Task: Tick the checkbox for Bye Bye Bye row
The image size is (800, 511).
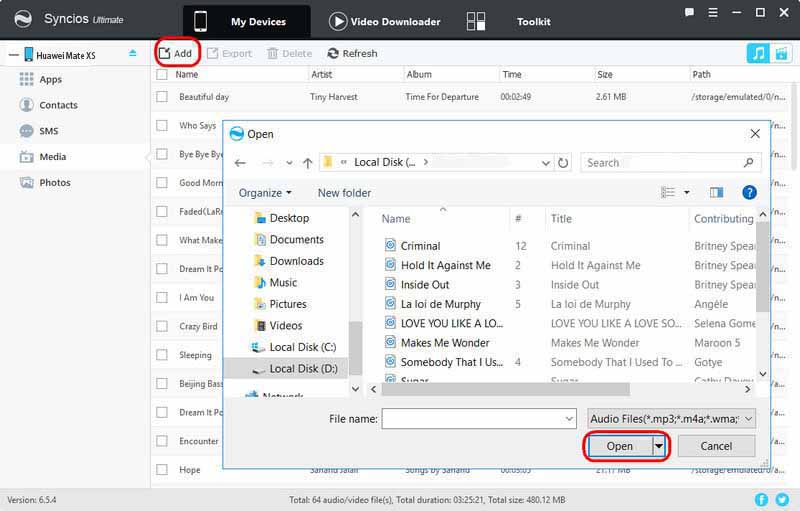Action: click(x=162, y=154)
